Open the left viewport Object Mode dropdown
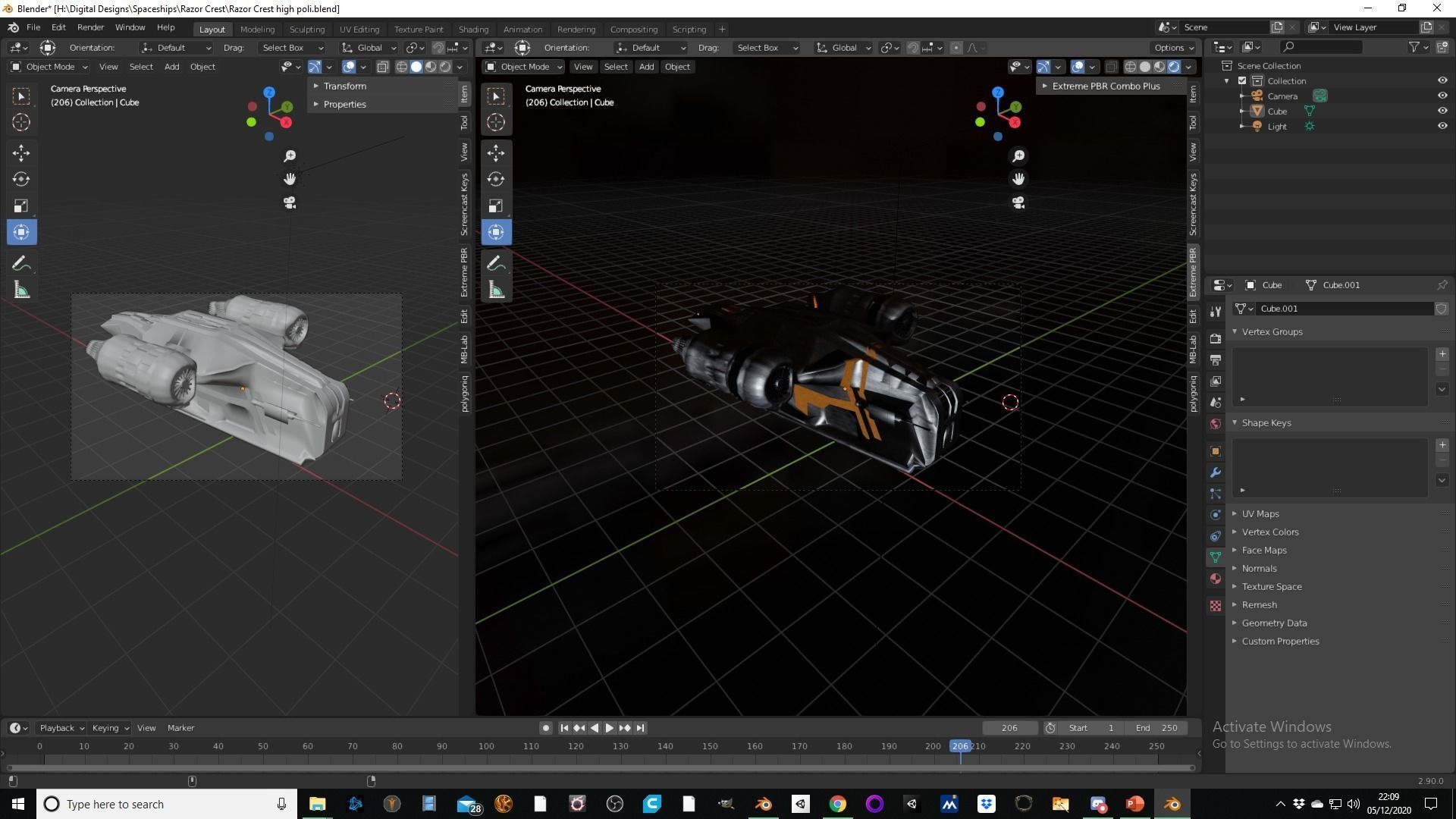This screenshot has height=819, width=1456. [49, 67]
